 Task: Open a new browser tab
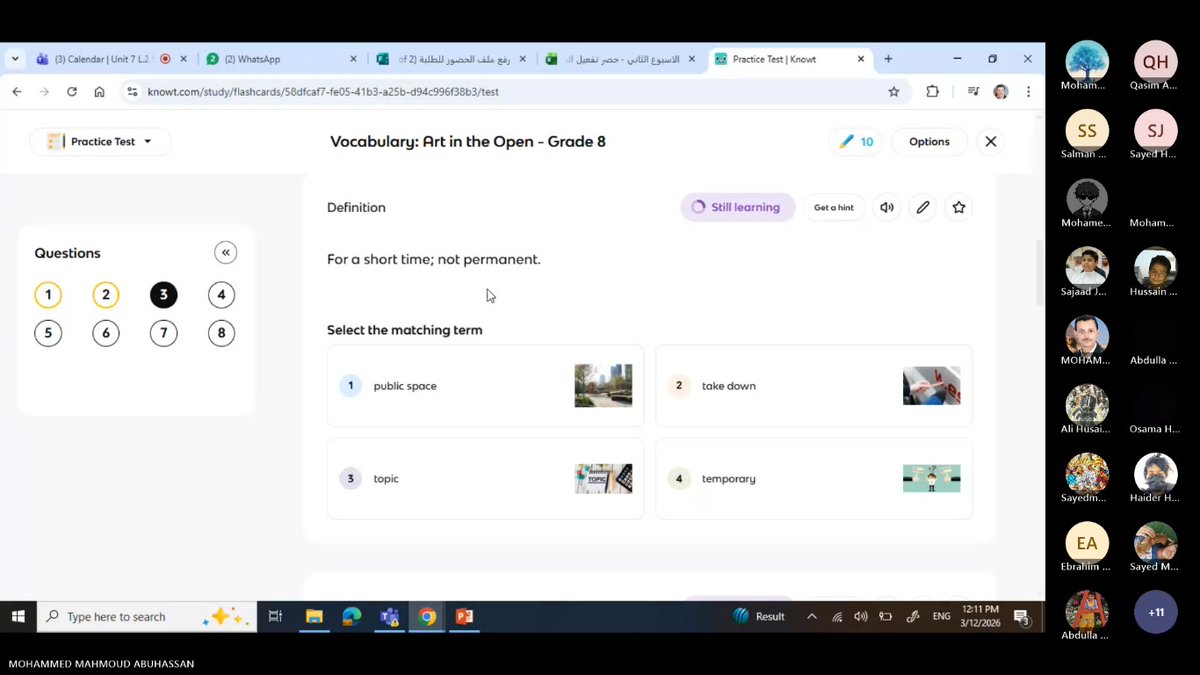pos(888,59)
